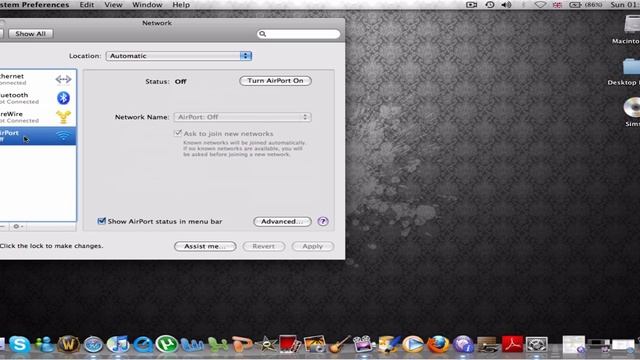The width and height of the screenshot is (640, 360).
Task: Open the Location Automatic dropdown
Action: coord(179,56)
